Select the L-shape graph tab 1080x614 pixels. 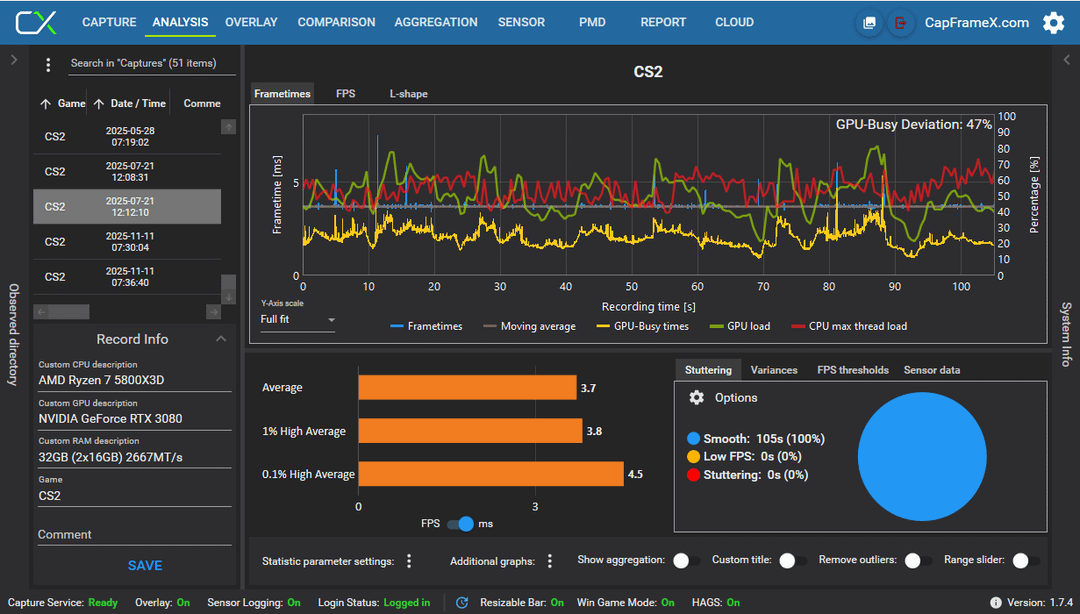click(x=408, y=94)
